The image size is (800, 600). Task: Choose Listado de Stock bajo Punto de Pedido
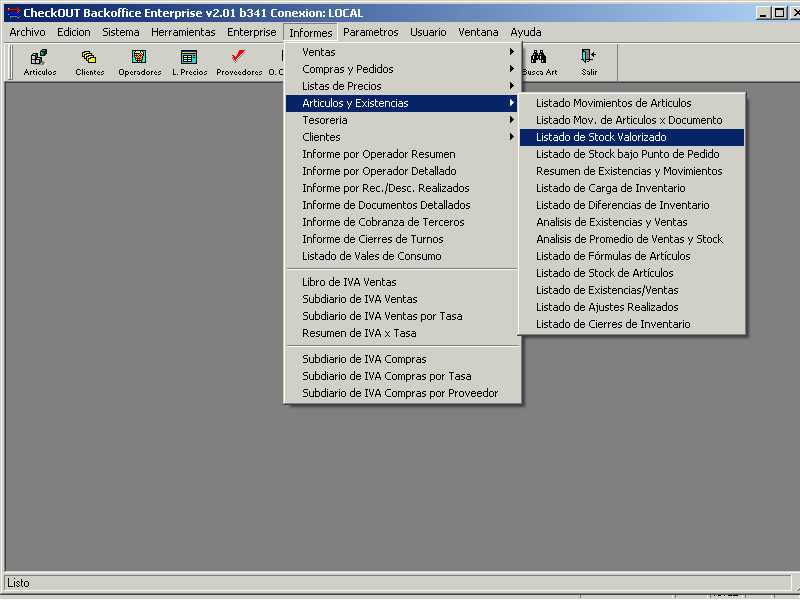click(x=632, y=154)
